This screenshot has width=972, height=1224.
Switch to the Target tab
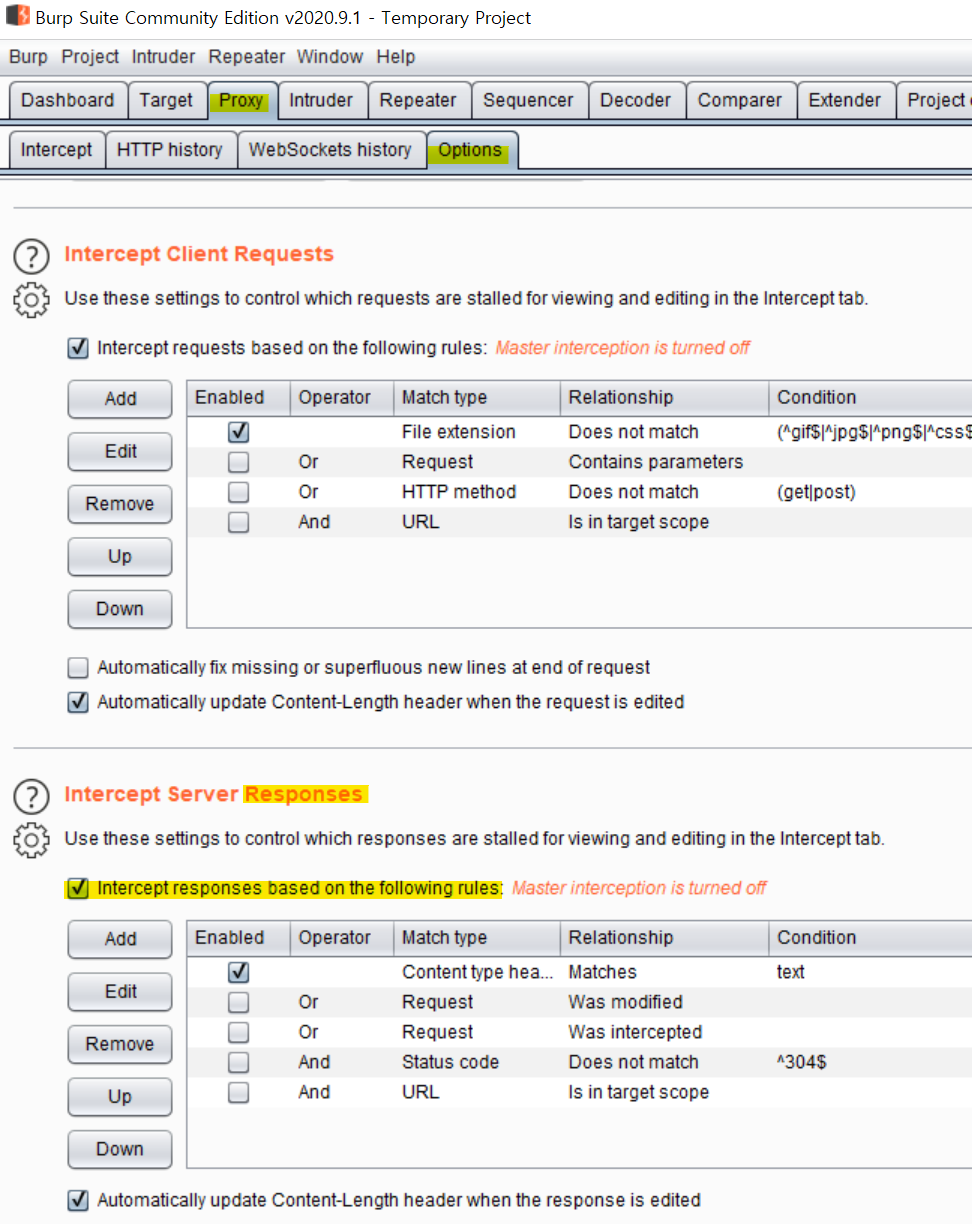tap(166, 100)
